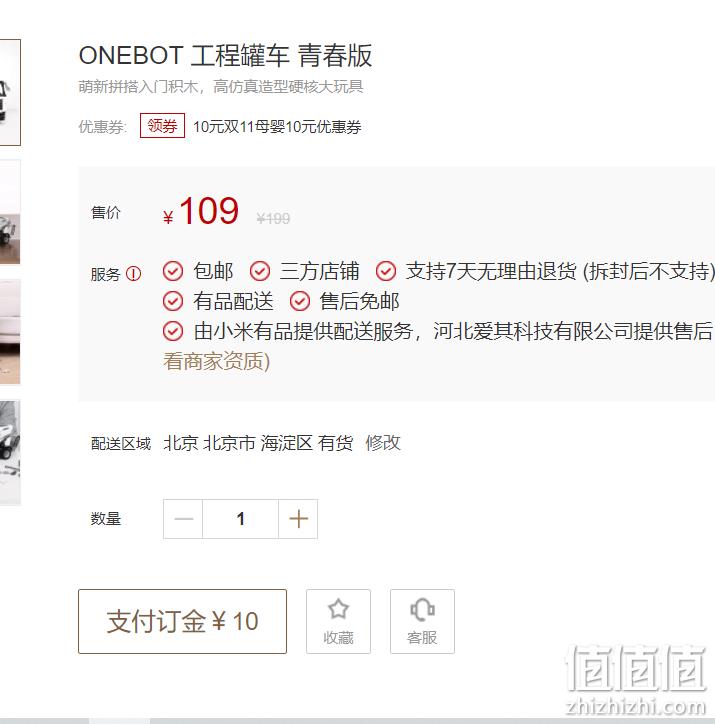Click the 有品配送 checkmark icon

pyautogui.click(x=173, y=302)
